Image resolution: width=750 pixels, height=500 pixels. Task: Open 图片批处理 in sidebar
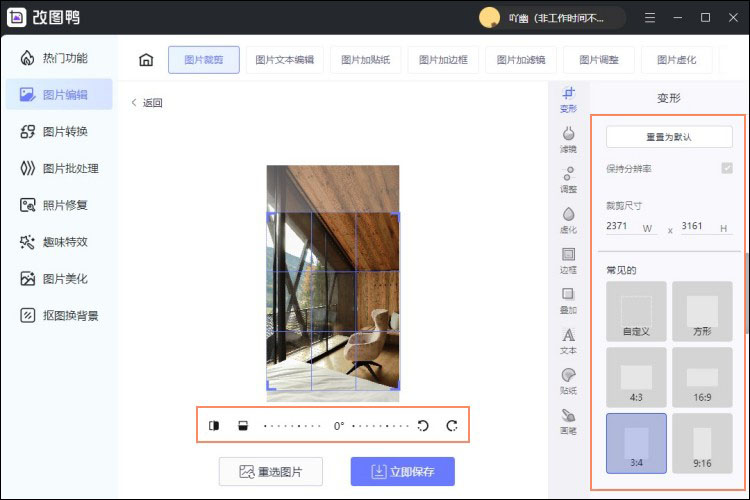[x=59, y=168]
